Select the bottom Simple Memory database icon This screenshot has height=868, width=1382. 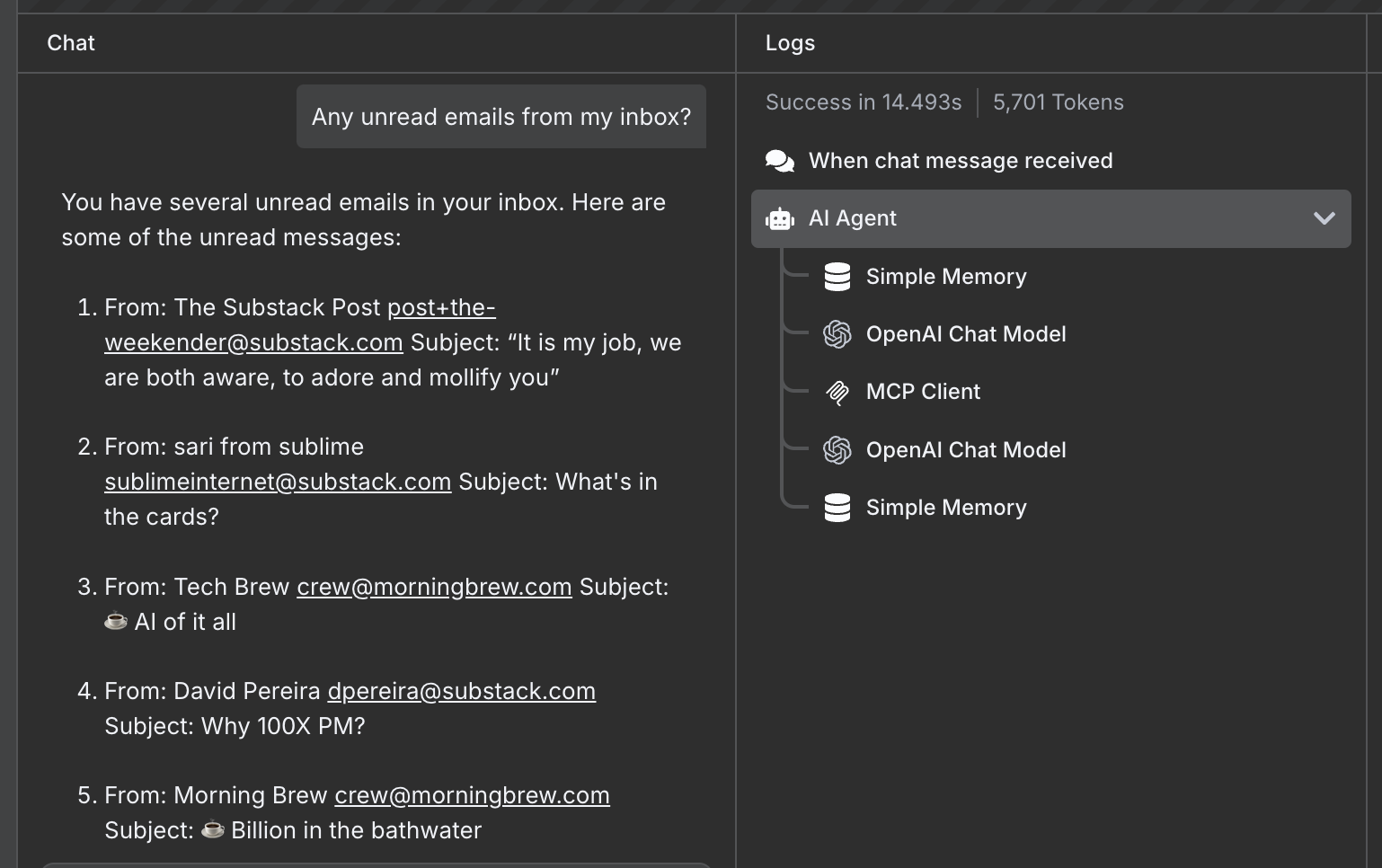click(x=837, y=507)
